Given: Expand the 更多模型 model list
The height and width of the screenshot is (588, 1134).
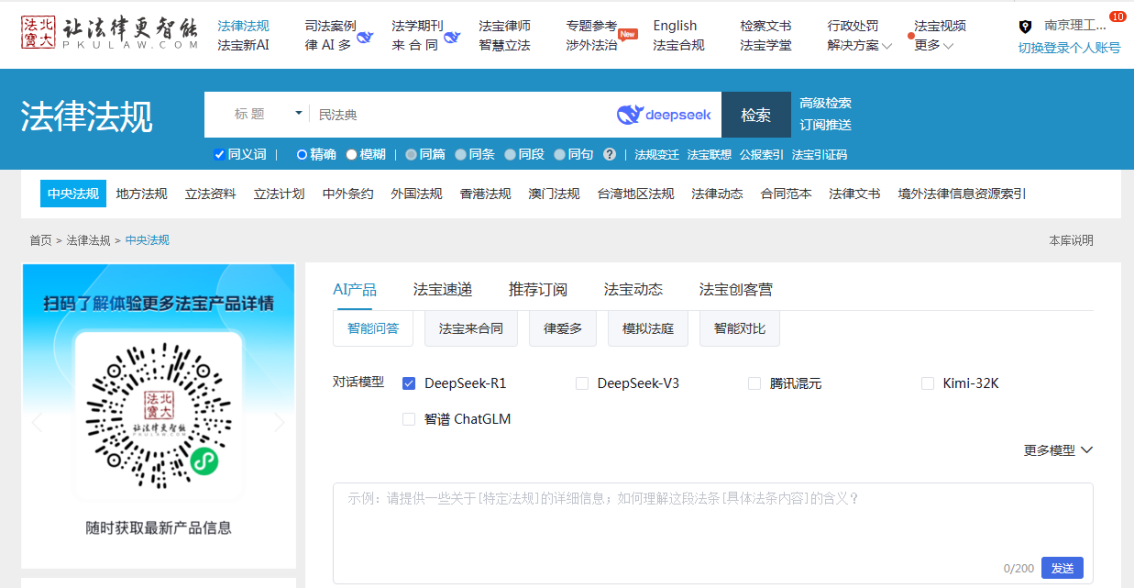Looking at the screenshot, I should tap(1058, 450).
